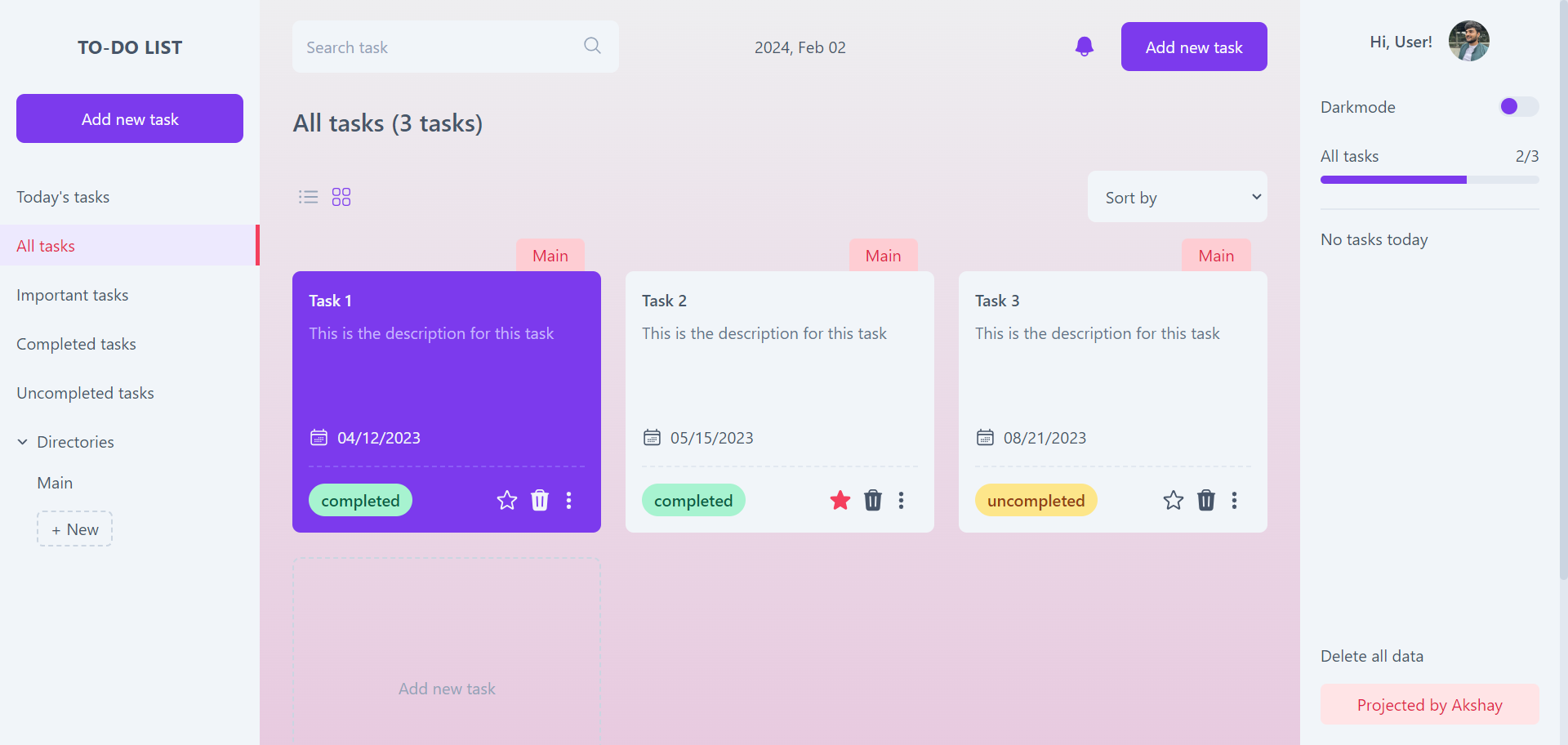Unstar Task 2 red star icon
The height and width of the screenshot is (745, 1568).
pyautogui.click(x=840, y=500)
